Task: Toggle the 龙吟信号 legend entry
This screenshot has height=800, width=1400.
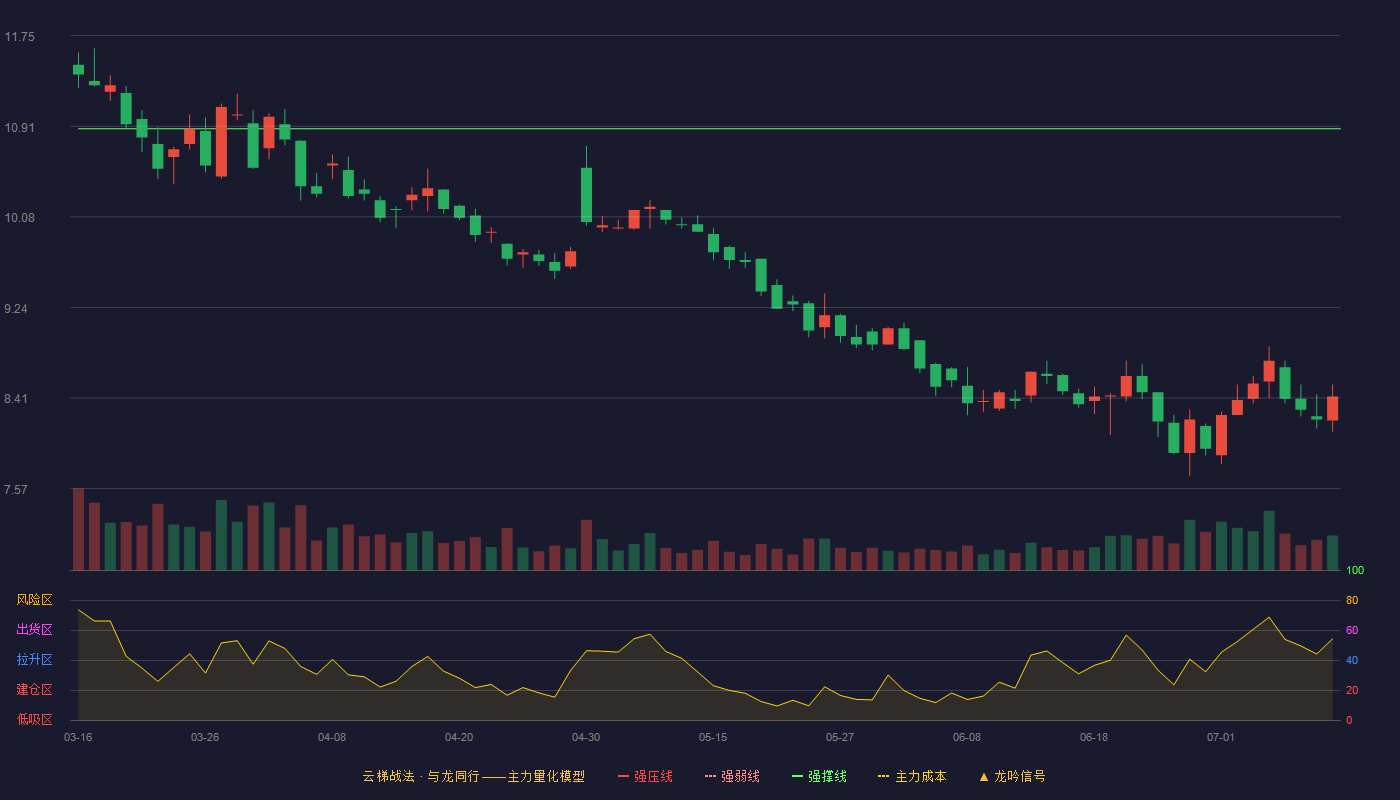Action: [1012, 776]
